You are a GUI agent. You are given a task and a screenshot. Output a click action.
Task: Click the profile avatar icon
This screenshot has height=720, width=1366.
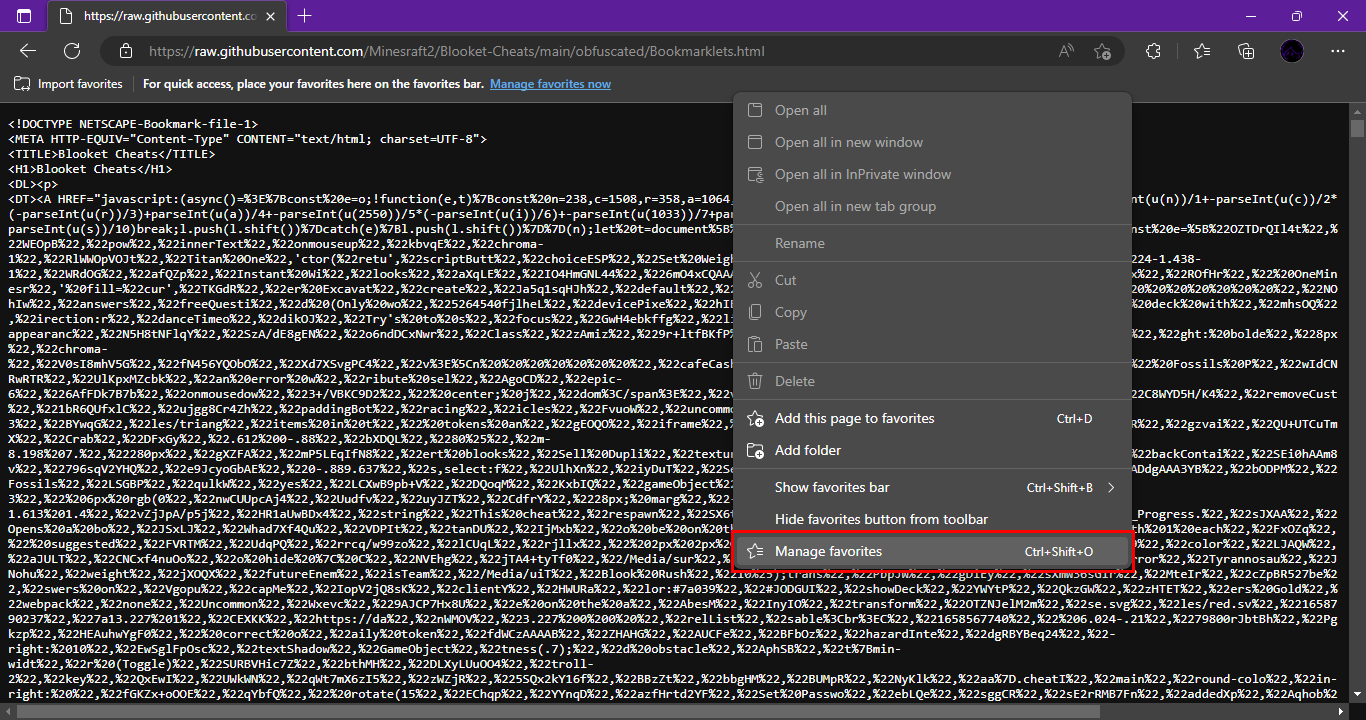pyautogui.click(x=1292, y=51)
